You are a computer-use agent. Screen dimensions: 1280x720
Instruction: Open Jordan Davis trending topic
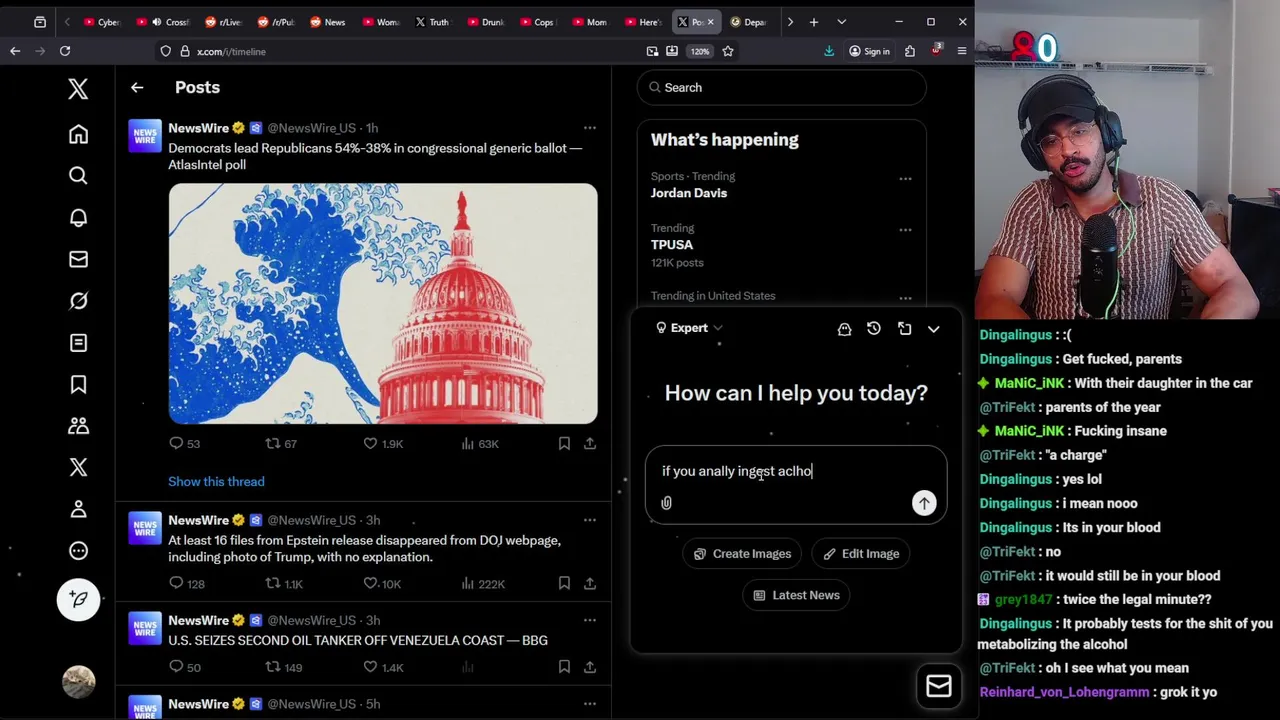coord(689,193)
